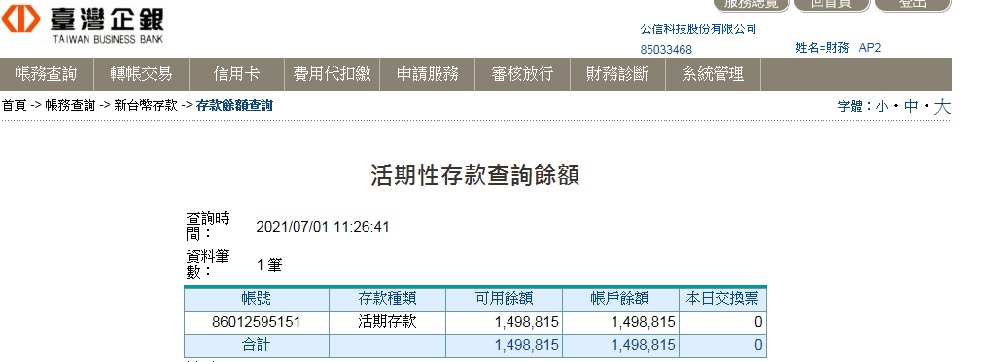Select company ID 85033468
This screenshot has height=362, width=981.
pos(666,50)
